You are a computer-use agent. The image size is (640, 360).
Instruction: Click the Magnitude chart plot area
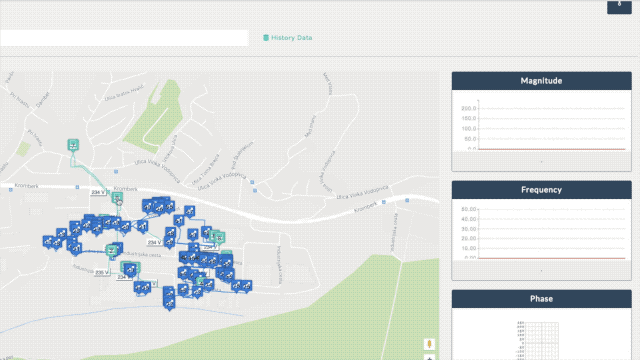pos(551,126)
